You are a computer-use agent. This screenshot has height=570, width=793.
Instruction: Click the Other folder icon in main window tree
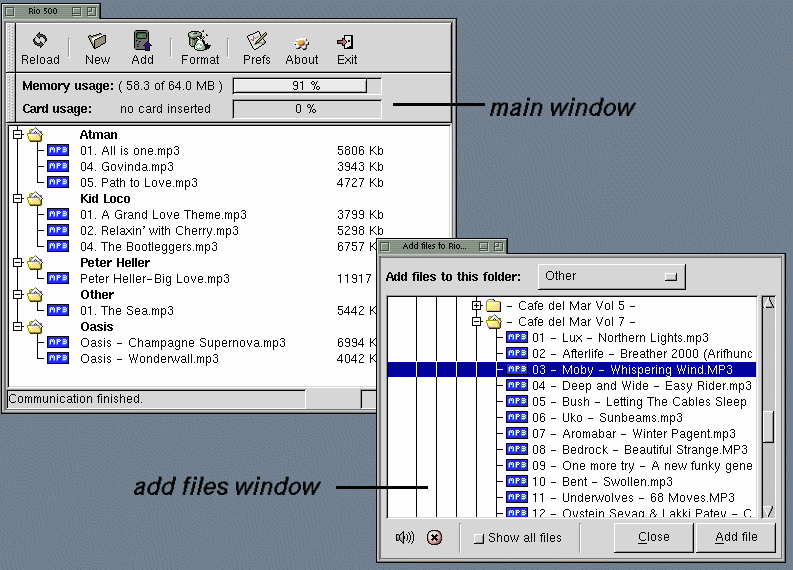[35, 294]
